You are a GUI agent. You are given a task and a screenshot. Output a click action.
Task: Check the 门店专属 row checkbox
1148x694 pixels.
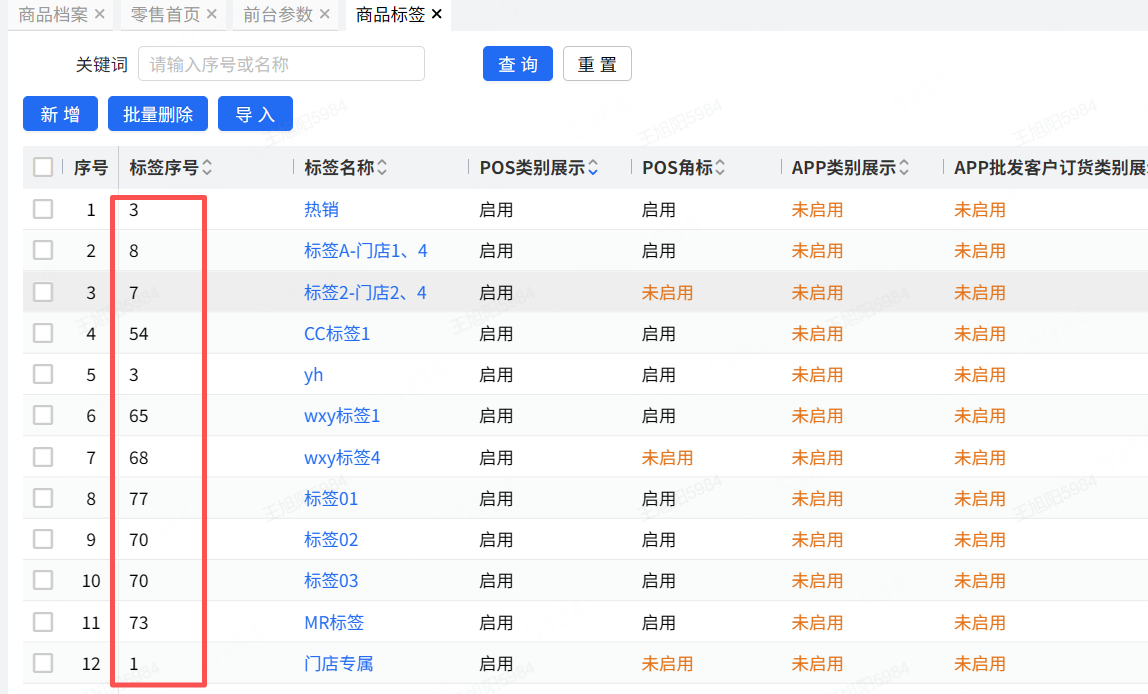43,663
